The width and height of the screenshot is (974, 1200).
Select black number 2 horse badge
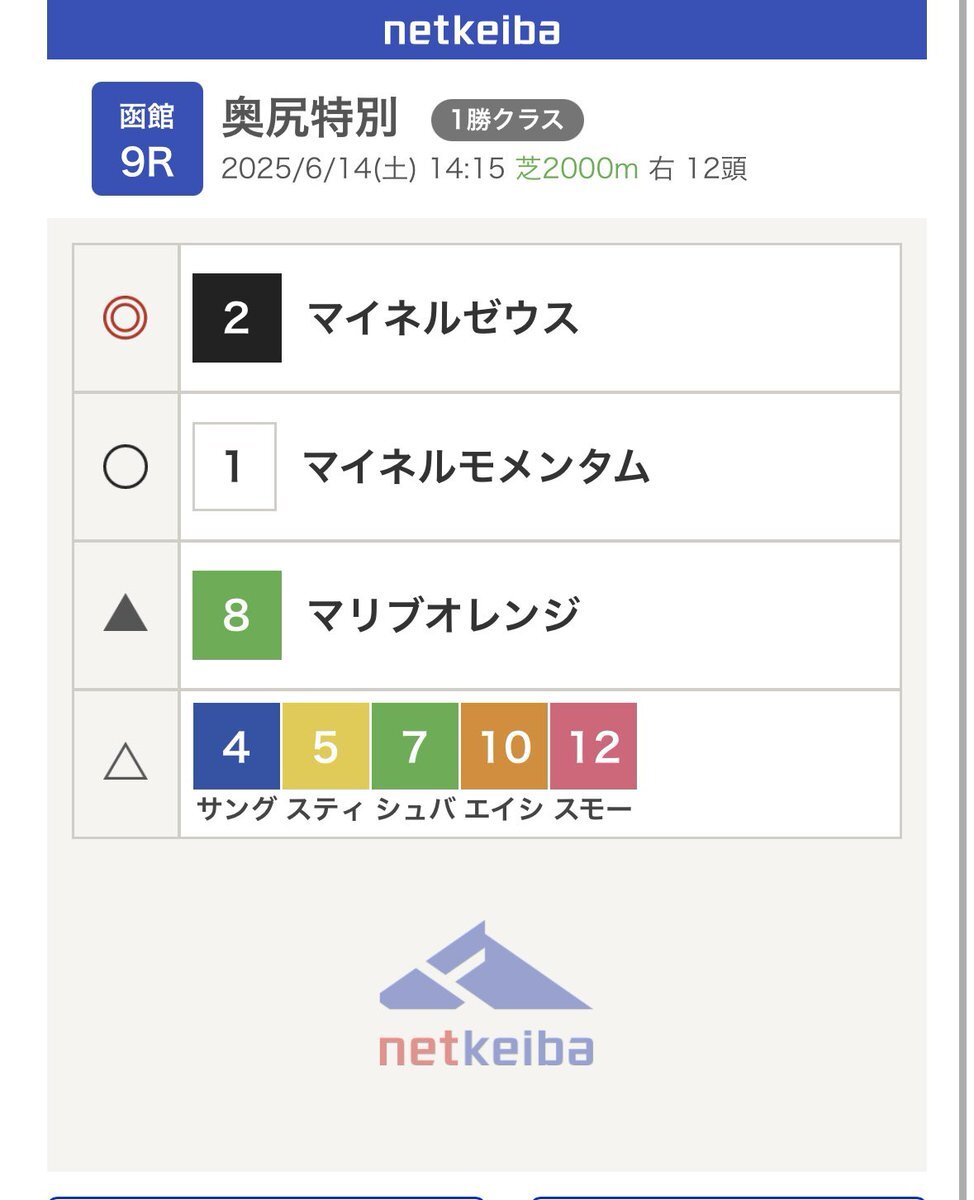(x=237, y=318)
